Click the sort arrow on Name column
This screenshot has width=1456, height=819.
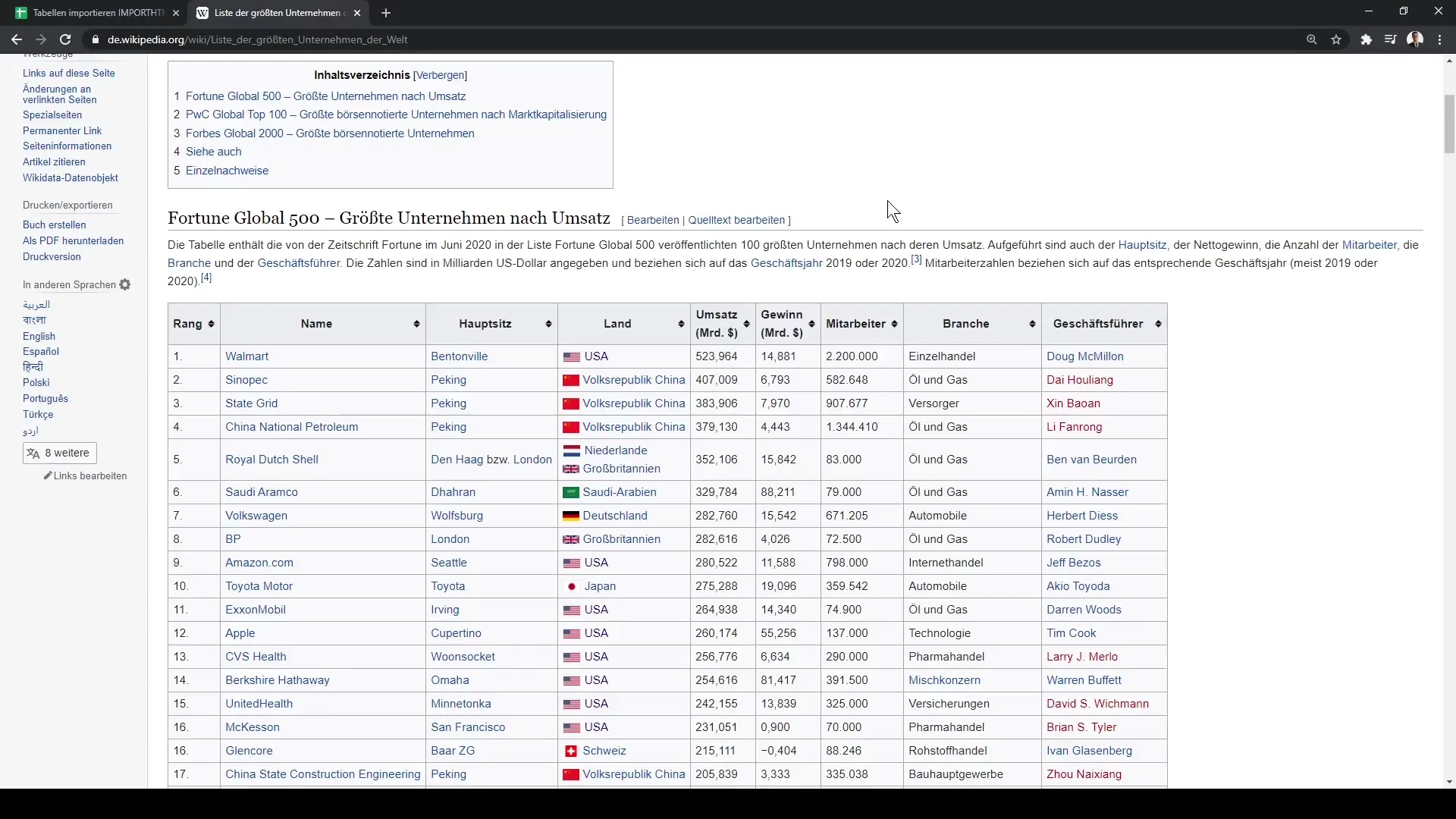(x=417, y=323)
